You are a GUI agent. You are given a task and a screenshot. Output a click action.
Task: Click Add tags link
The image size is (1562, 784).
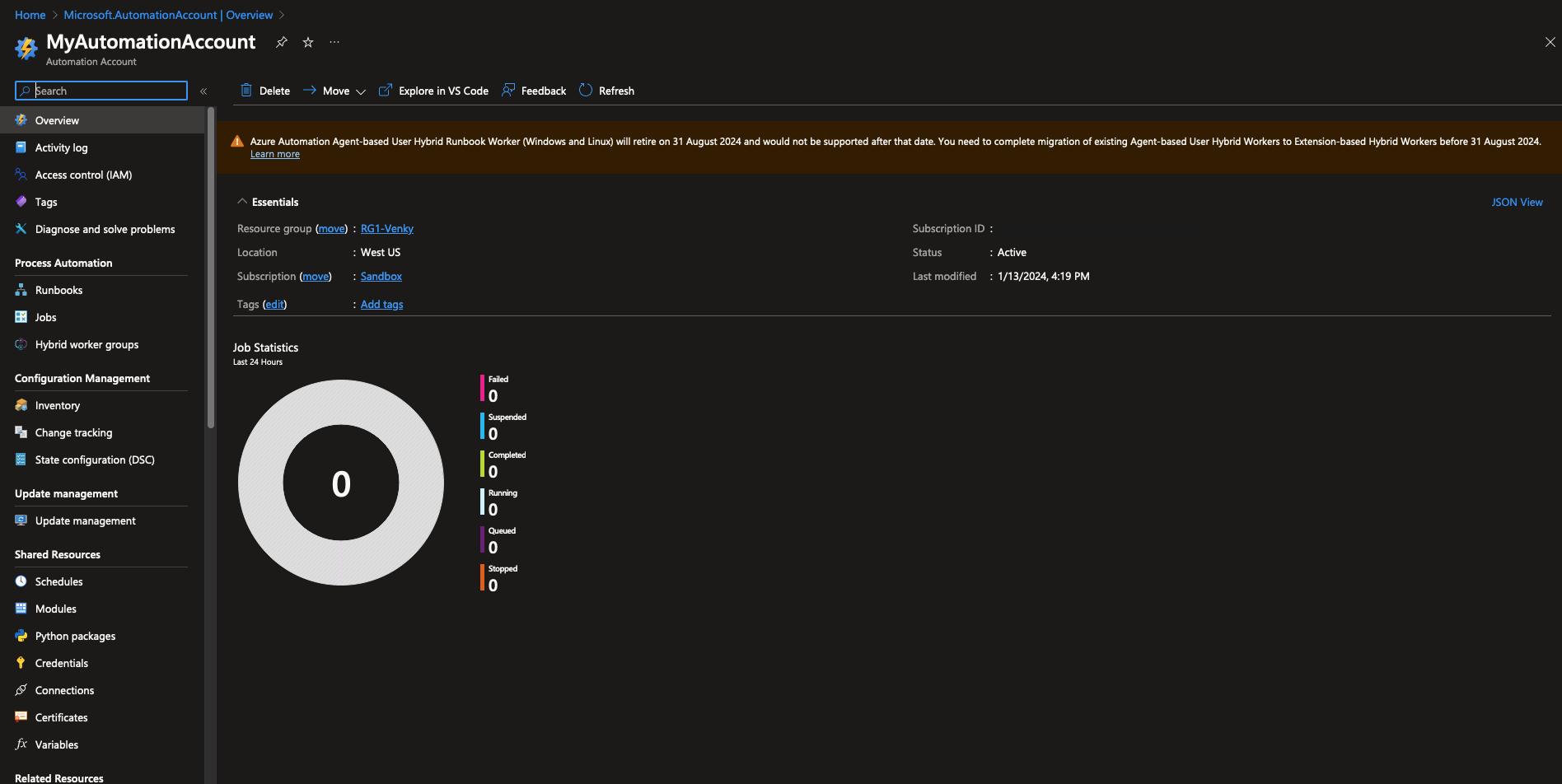coord(382,304)
